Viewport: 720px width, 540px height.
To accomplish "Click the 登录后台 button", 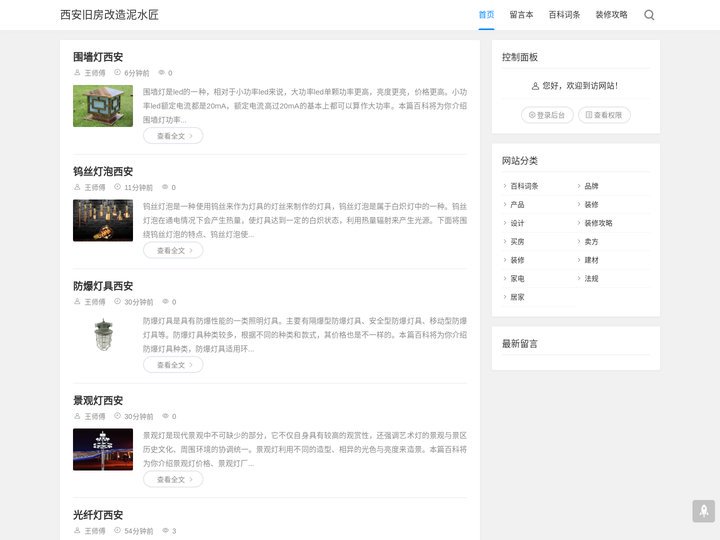I will (547, 115).
